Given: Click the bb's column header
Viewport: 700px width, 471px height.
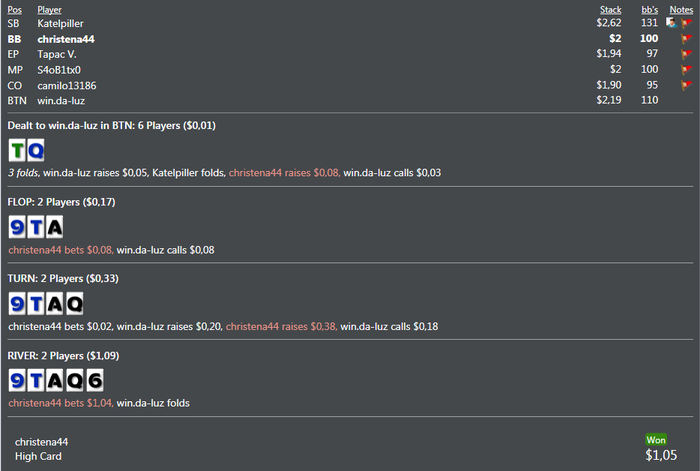Looking at the screenshot, I should pyautogui.click(x=650, y=9).
